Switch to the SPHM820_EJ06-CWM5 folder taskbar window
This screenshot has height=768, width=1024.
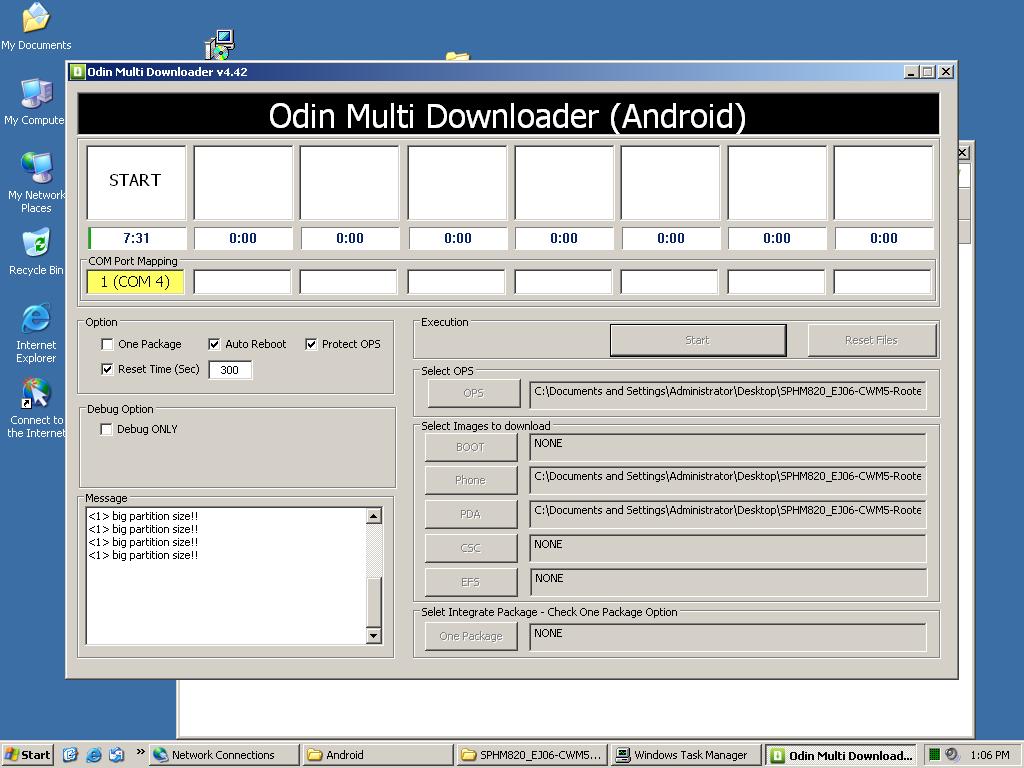coord(532,755)
